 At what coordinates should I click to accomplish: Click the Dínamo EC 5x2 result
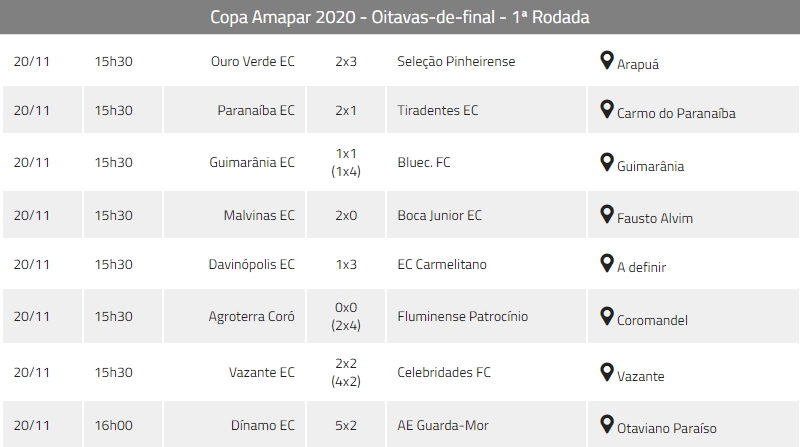click(346, 425)
